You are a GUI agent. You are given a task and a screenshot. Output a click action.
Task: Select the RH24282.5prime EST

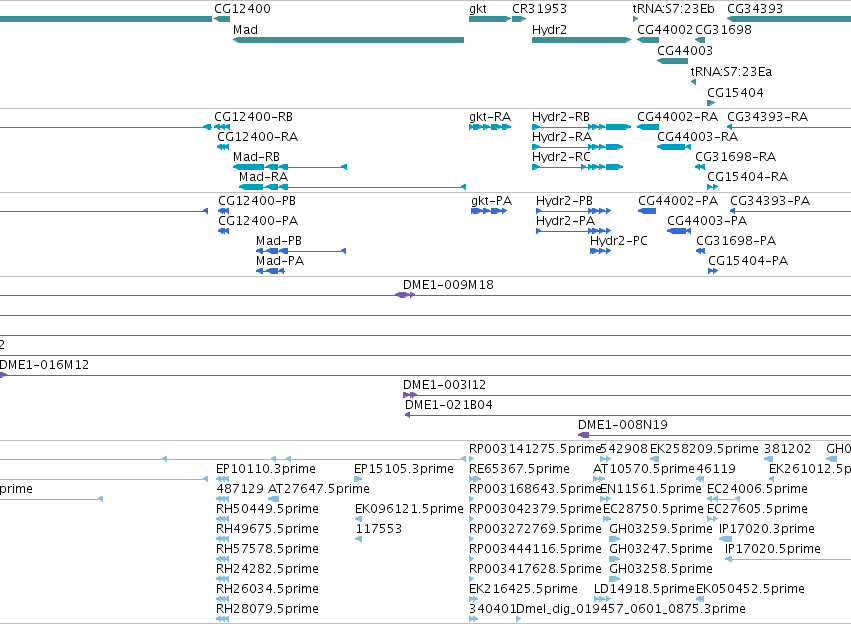(x=222, y=579)
